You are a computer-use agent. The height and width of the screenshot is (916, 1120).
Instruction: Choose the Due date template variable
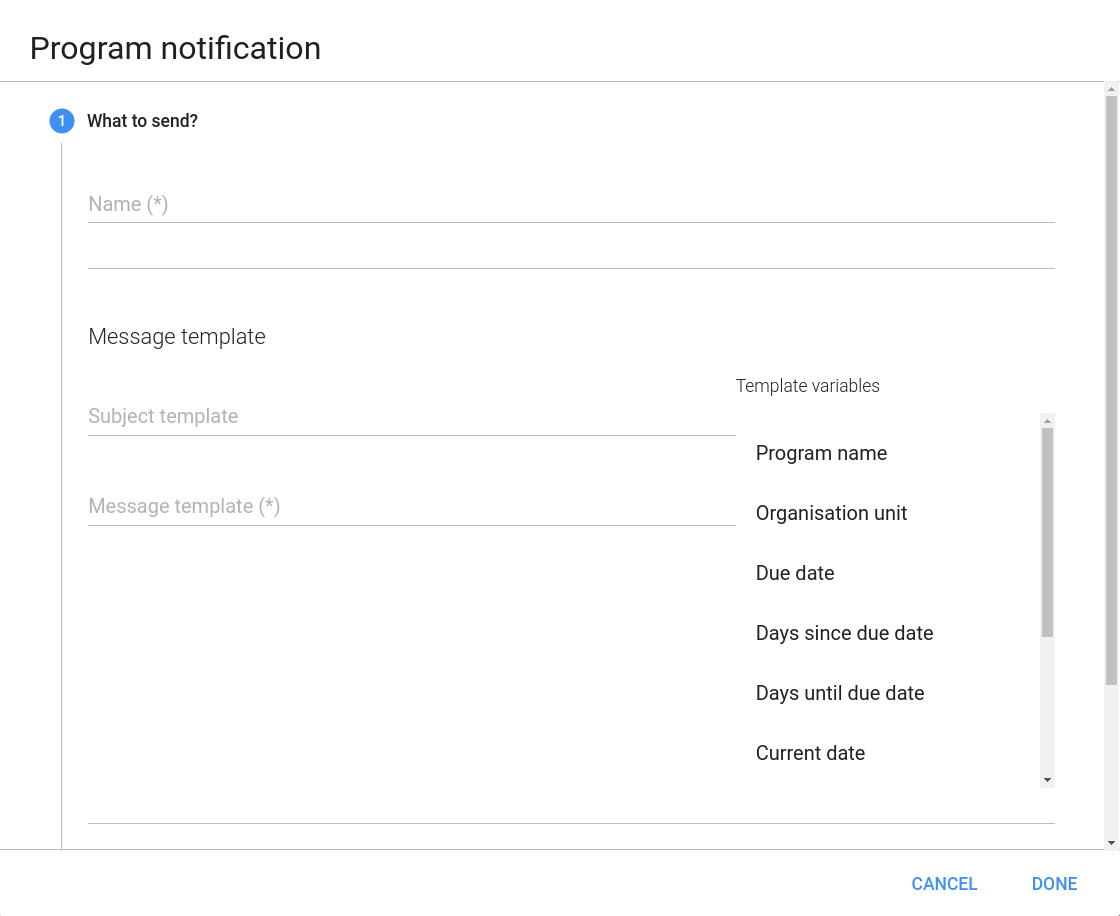[x=794, y=573]
